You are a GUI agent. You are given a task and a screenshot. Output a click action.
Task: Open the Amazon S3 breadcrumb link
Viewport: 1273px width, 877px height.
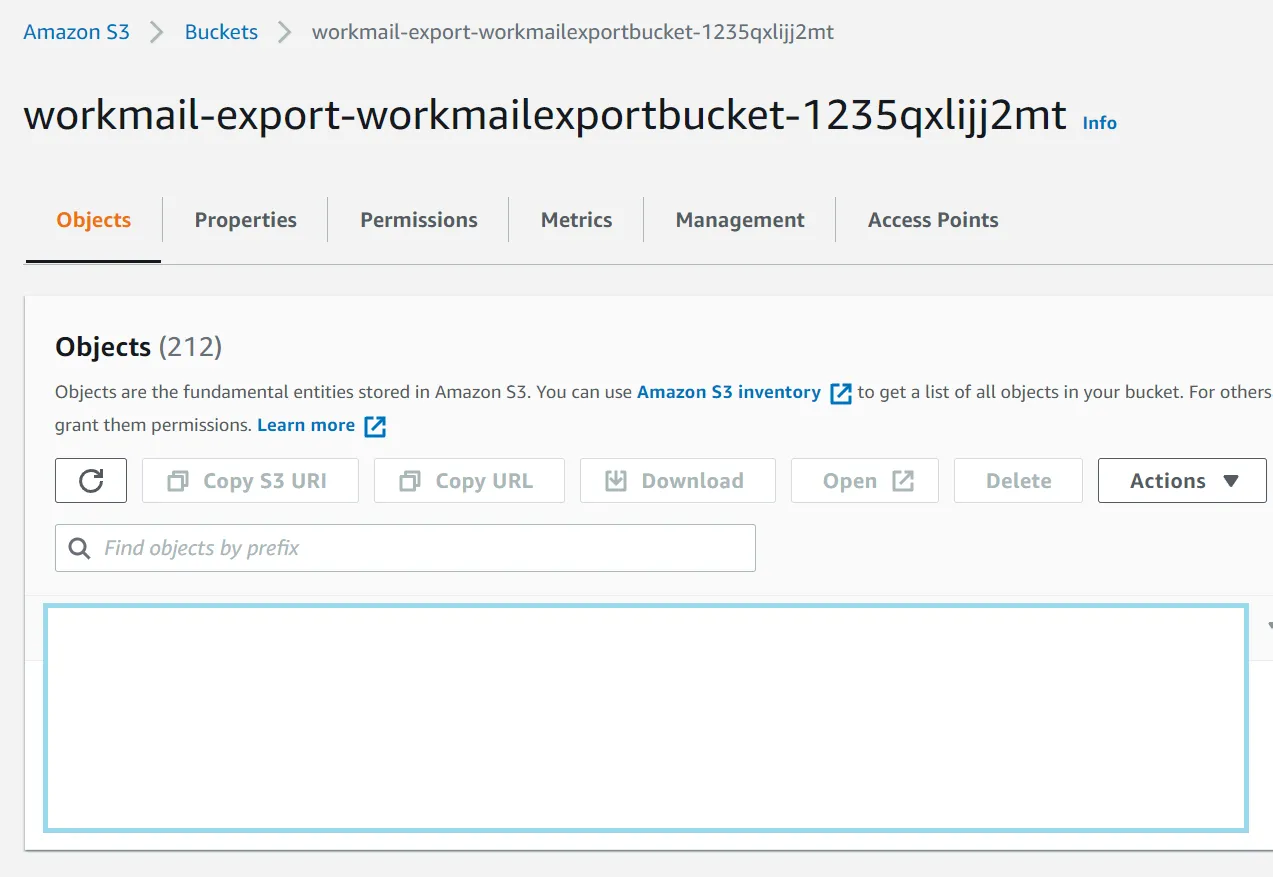click(x=76, y=32)
